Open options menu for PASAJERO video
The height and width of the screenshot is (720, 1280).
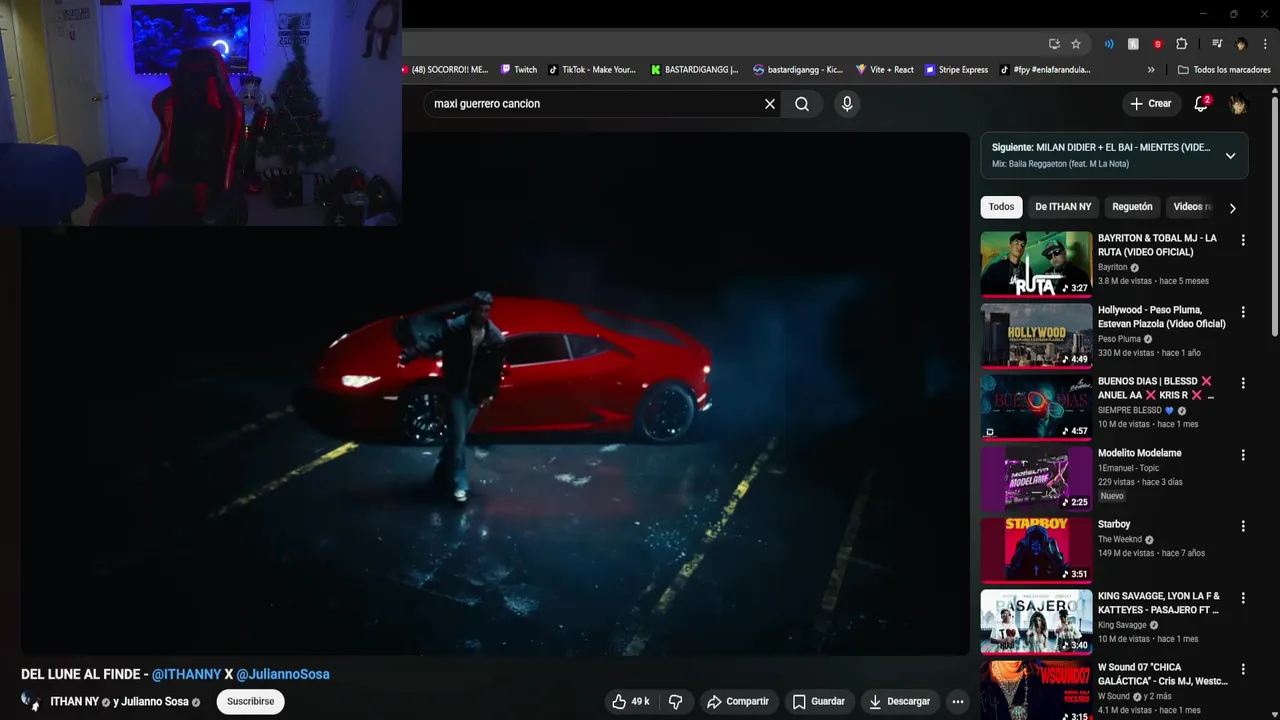tap(1243, 598)
